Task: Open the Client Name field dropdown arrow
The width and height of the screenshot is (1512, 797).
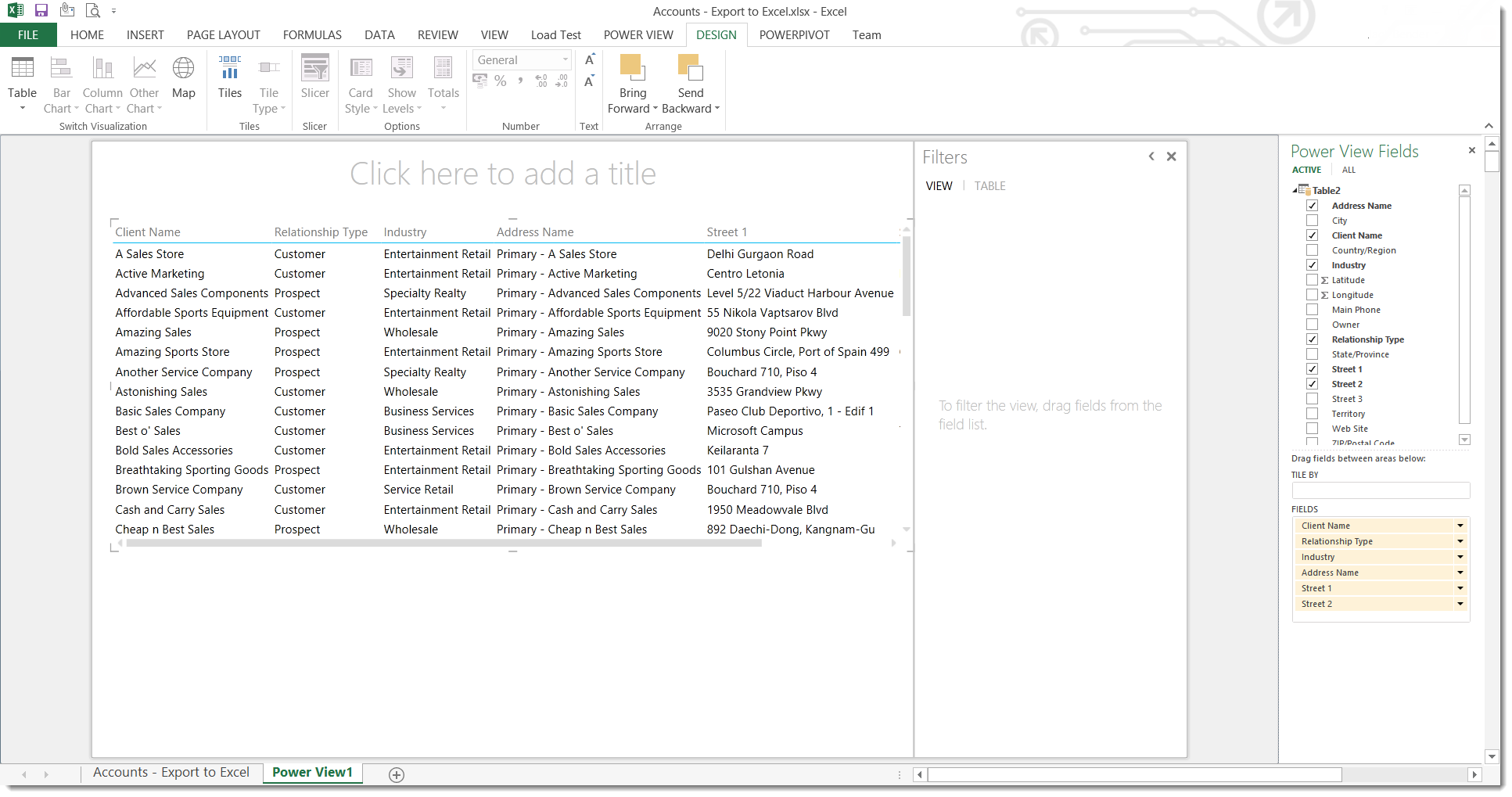Action: coord(1460,526)
